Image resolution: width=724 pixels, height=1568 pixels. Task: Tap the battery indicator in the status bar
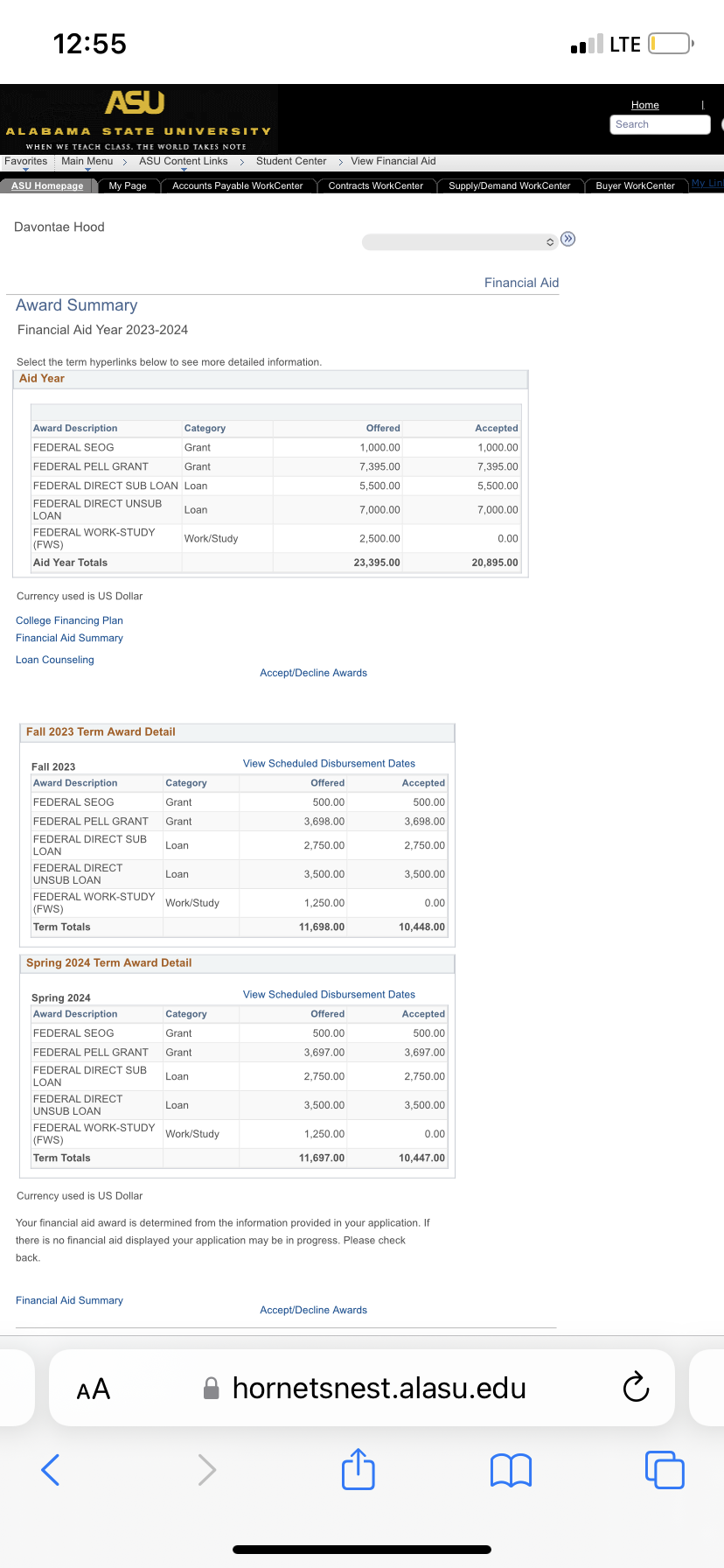pyautogui.click(x=672, y=44)
